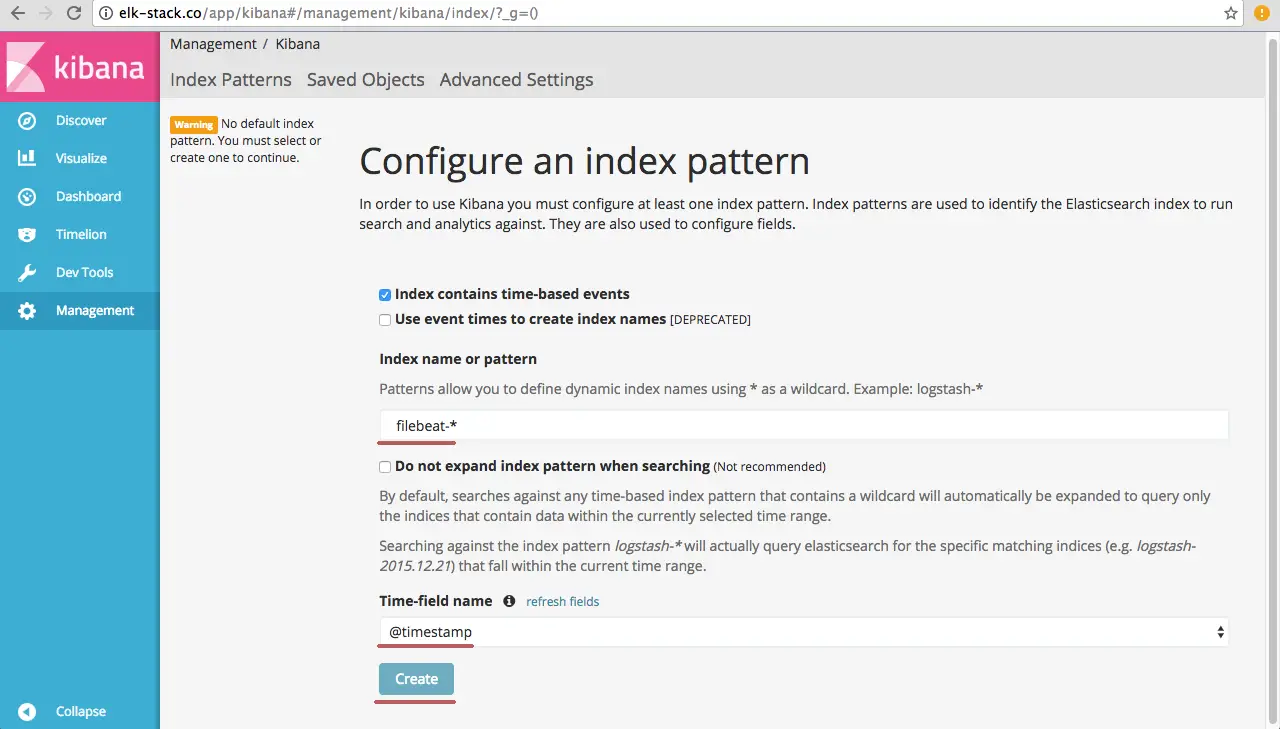The image size is (1280, 729).
Task: Switch to Advanced Settings tab
Action: (x=516, y=80)
